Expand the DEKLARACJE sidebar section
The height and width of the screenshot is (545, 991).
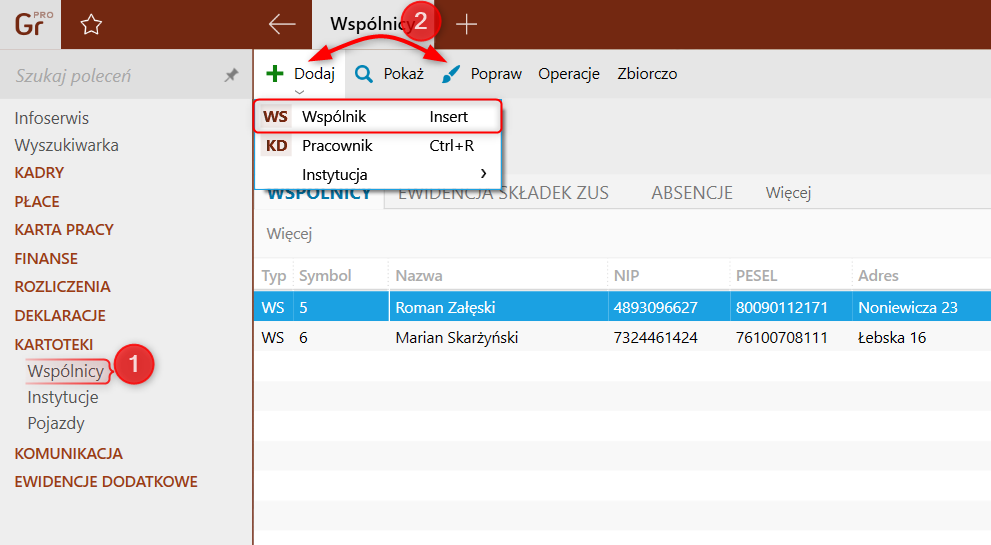(x=60, y=315)
